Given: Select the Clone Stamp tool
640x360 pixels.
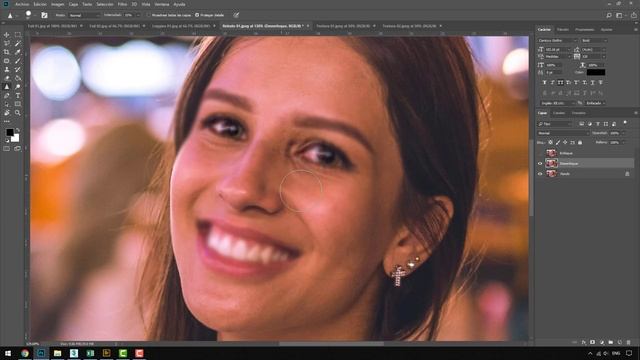Looking at the screenshot, I should point(7,69).
